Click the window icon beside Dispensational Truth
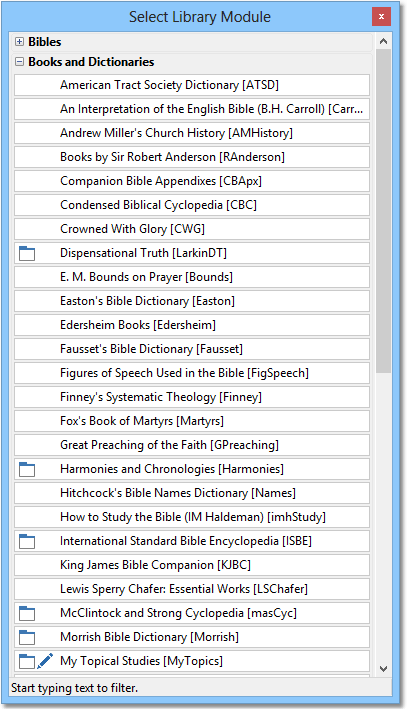407x711 pixels. [27, 253]
